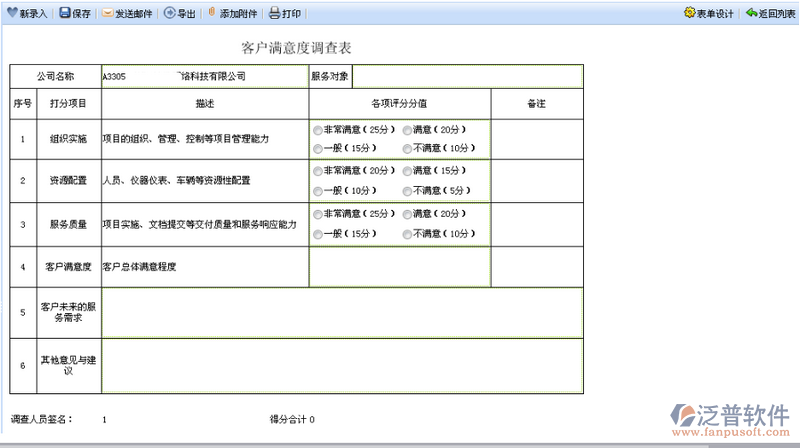
Task: Focus the 其他意见与建议 text area
Action: 342,365
